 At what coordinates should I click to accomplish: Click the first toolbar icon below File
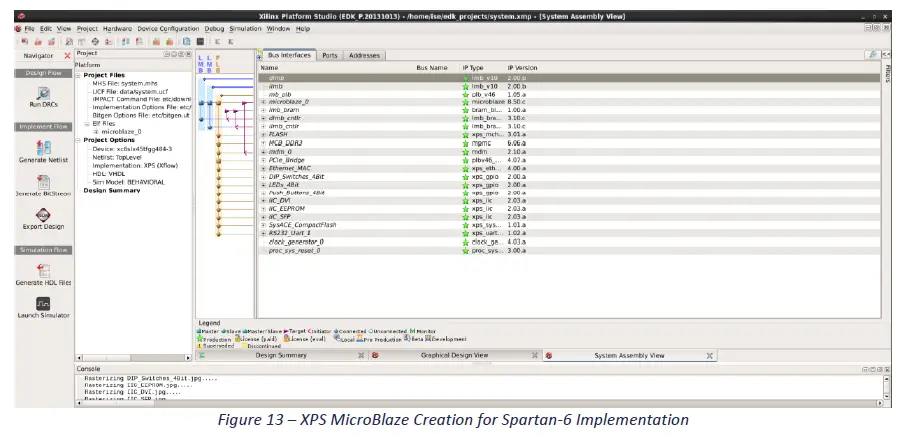[25, 41]
